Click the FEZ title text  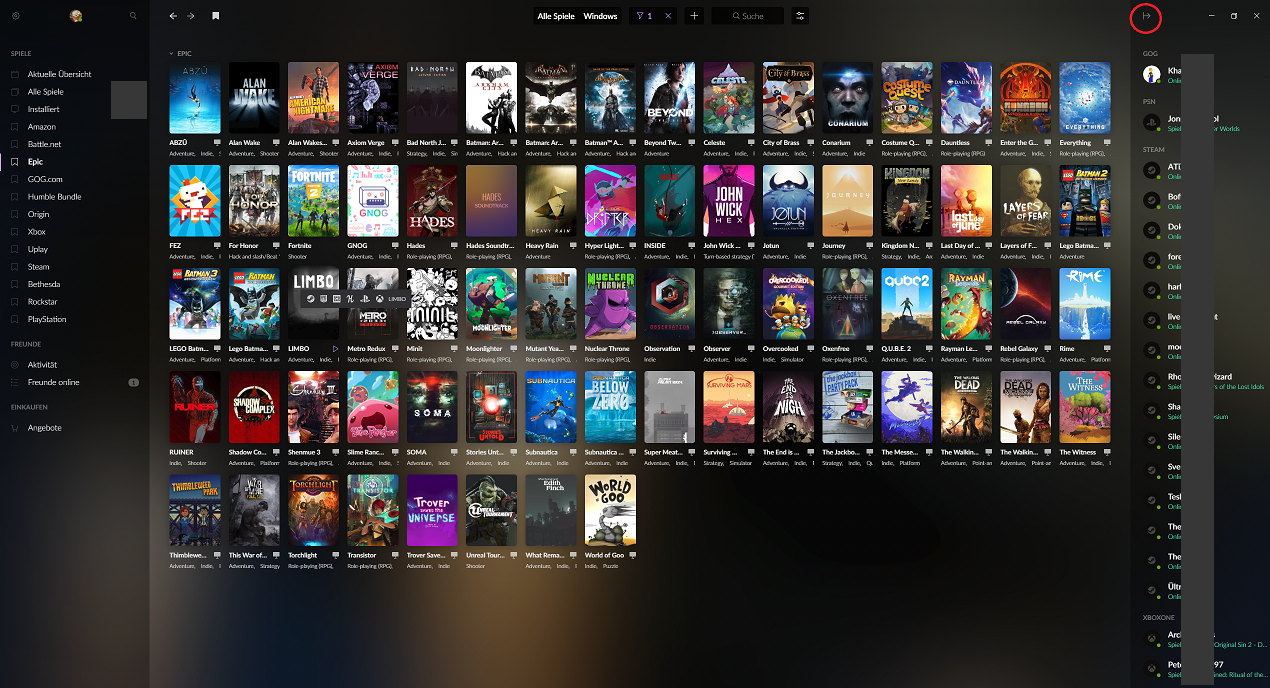pyautogui.click(x=176, y=246)
